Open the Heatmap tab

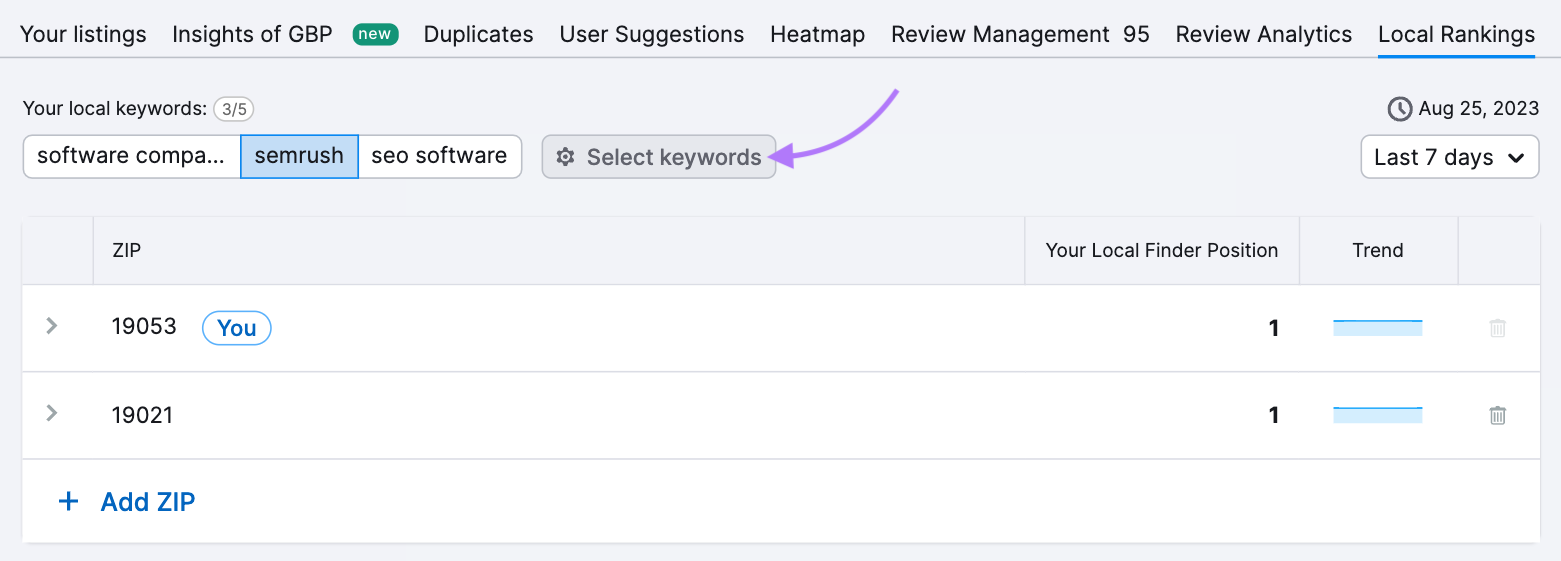tap(817, 34)
